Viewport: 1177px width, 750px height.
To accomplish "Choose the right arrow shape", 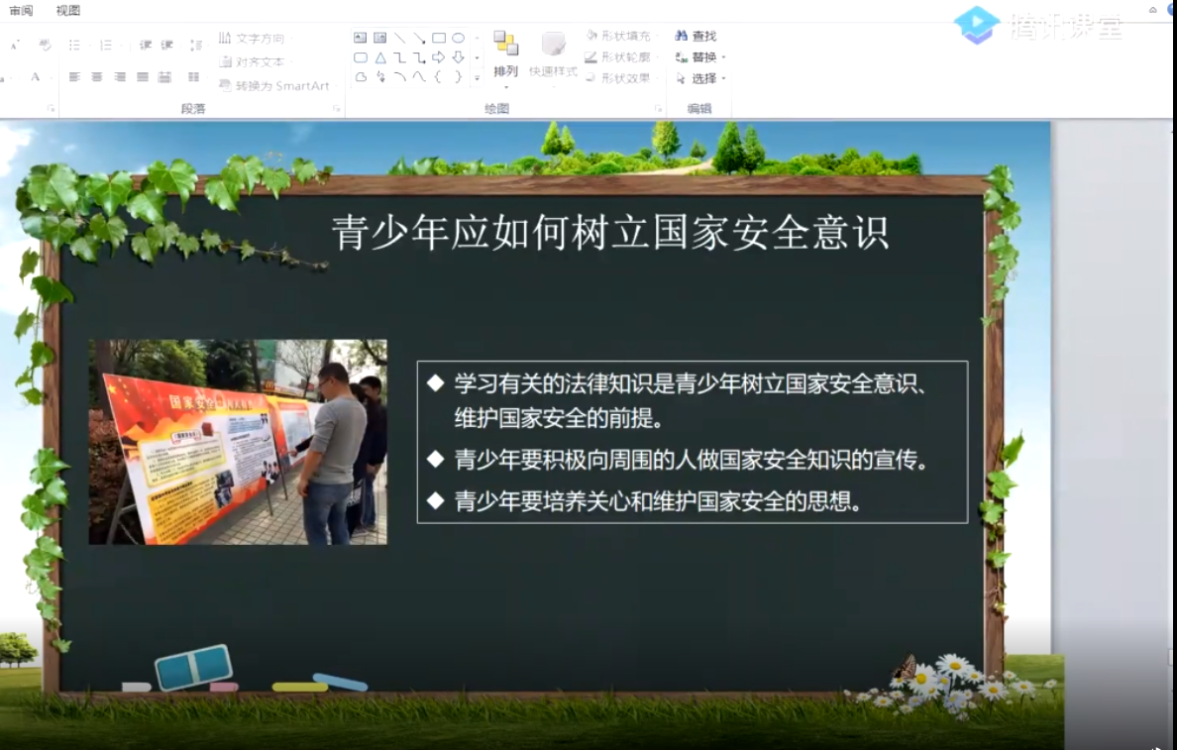I will tap(438, 58).
